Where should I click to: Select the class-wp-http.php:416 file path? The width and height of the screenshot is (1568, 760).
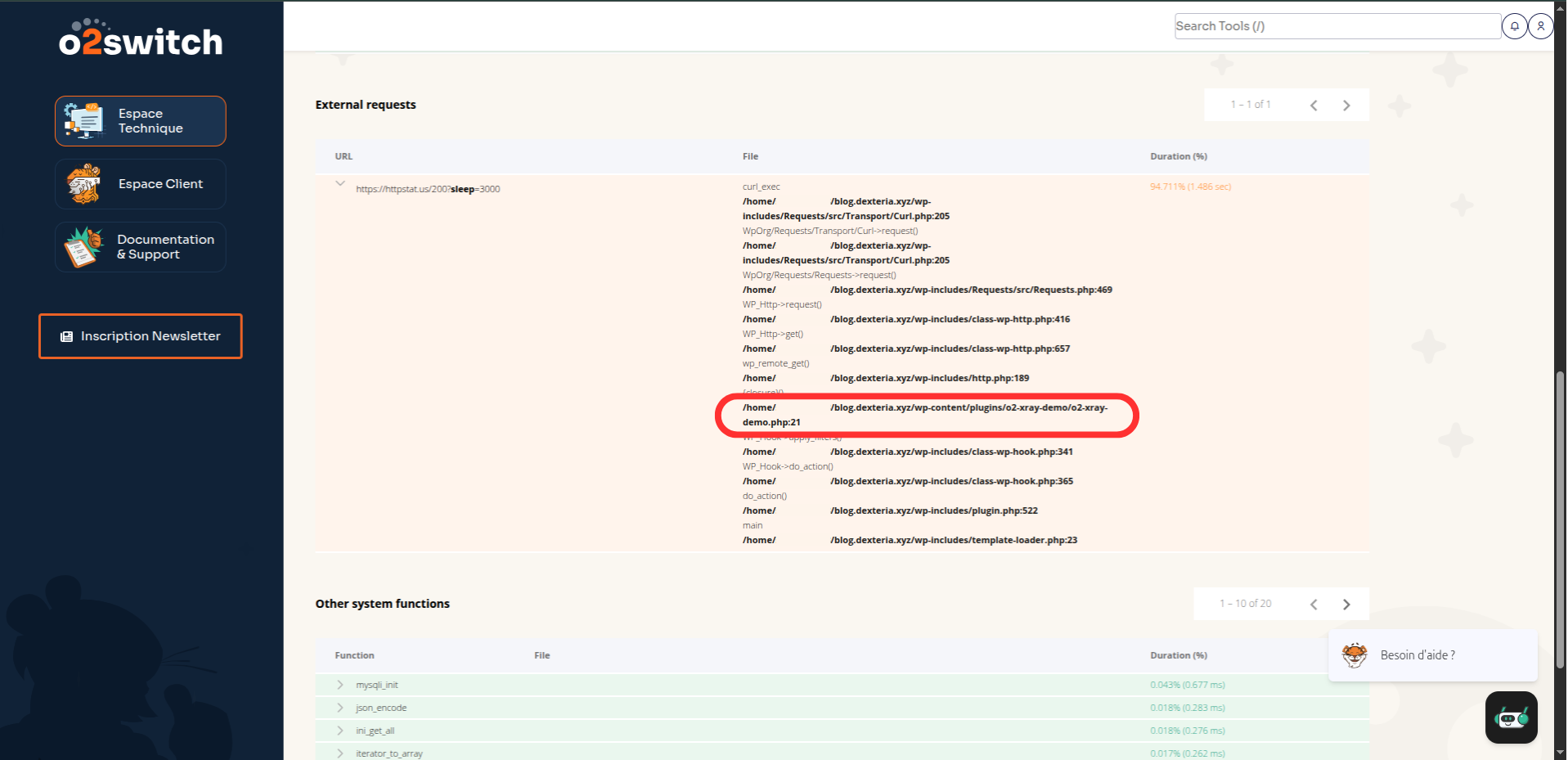(x=906, y=319)
